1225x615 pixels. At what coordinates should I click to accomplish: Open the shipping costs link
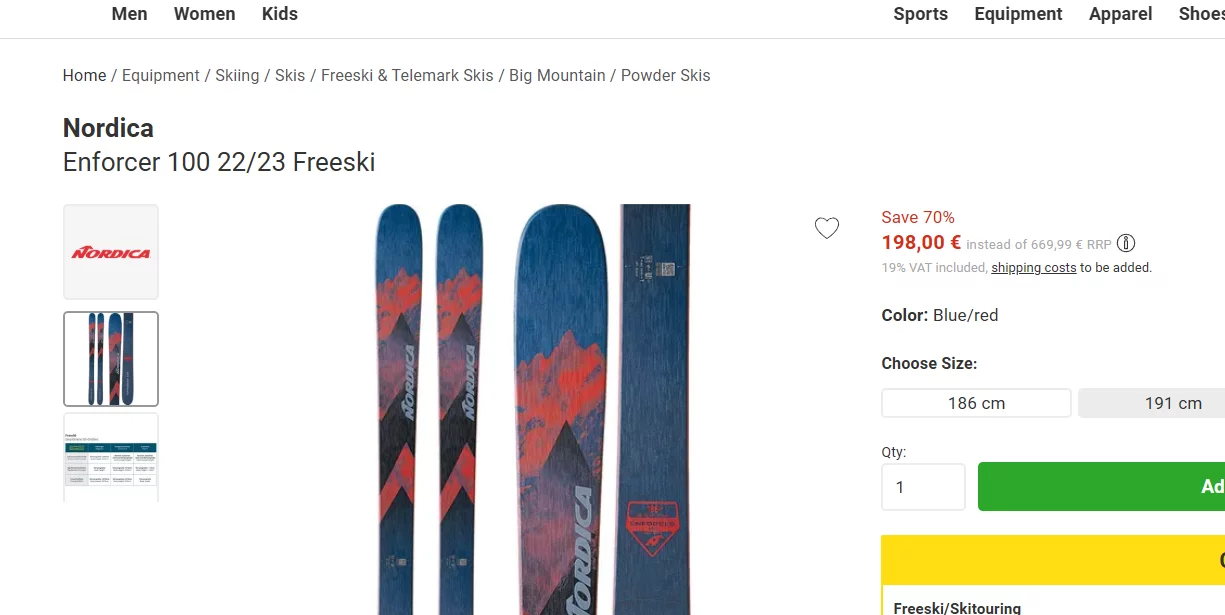(x=1033, y=268)
